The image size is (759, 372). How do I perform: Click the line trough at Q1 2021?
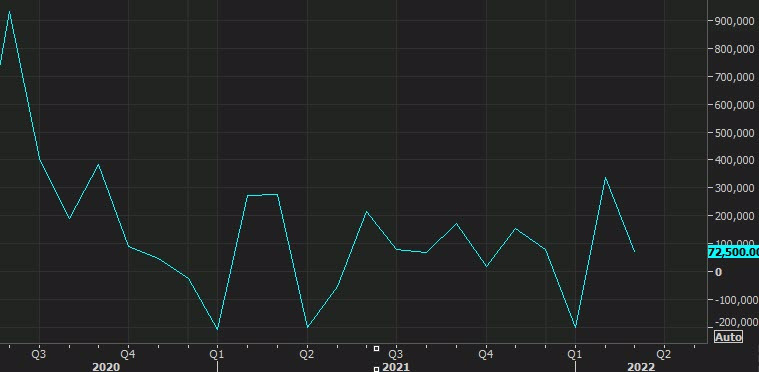217,329
